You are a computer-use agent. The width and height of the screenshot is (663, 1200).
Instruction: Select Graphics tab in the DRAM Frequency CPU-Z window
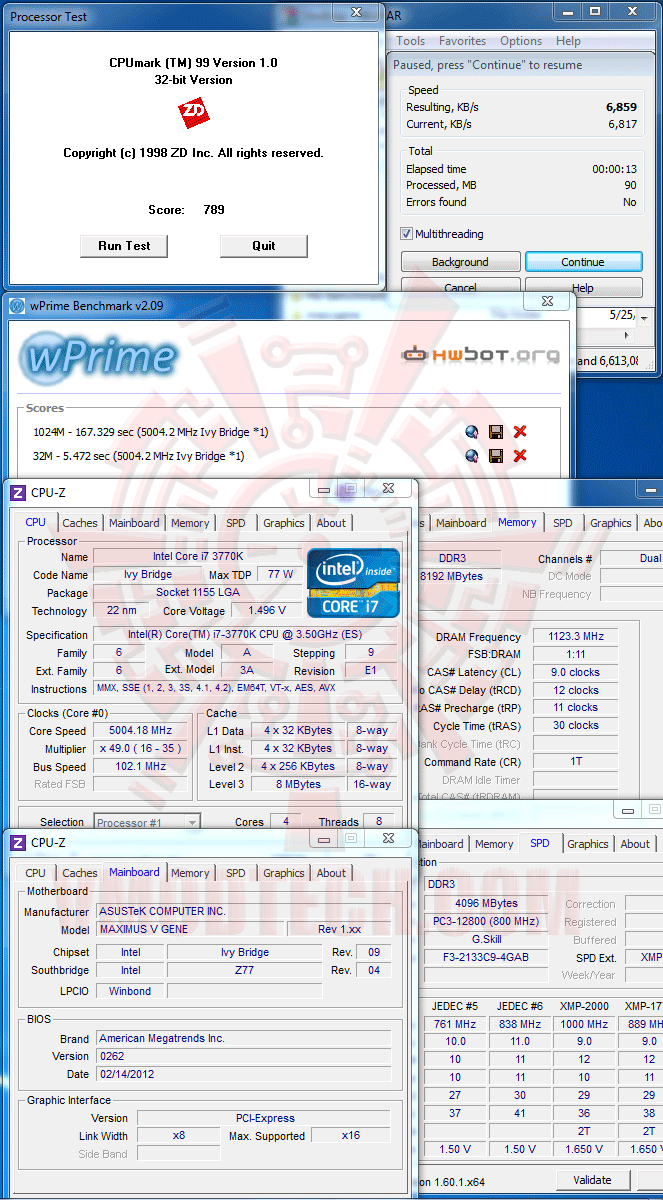point(610,523)
